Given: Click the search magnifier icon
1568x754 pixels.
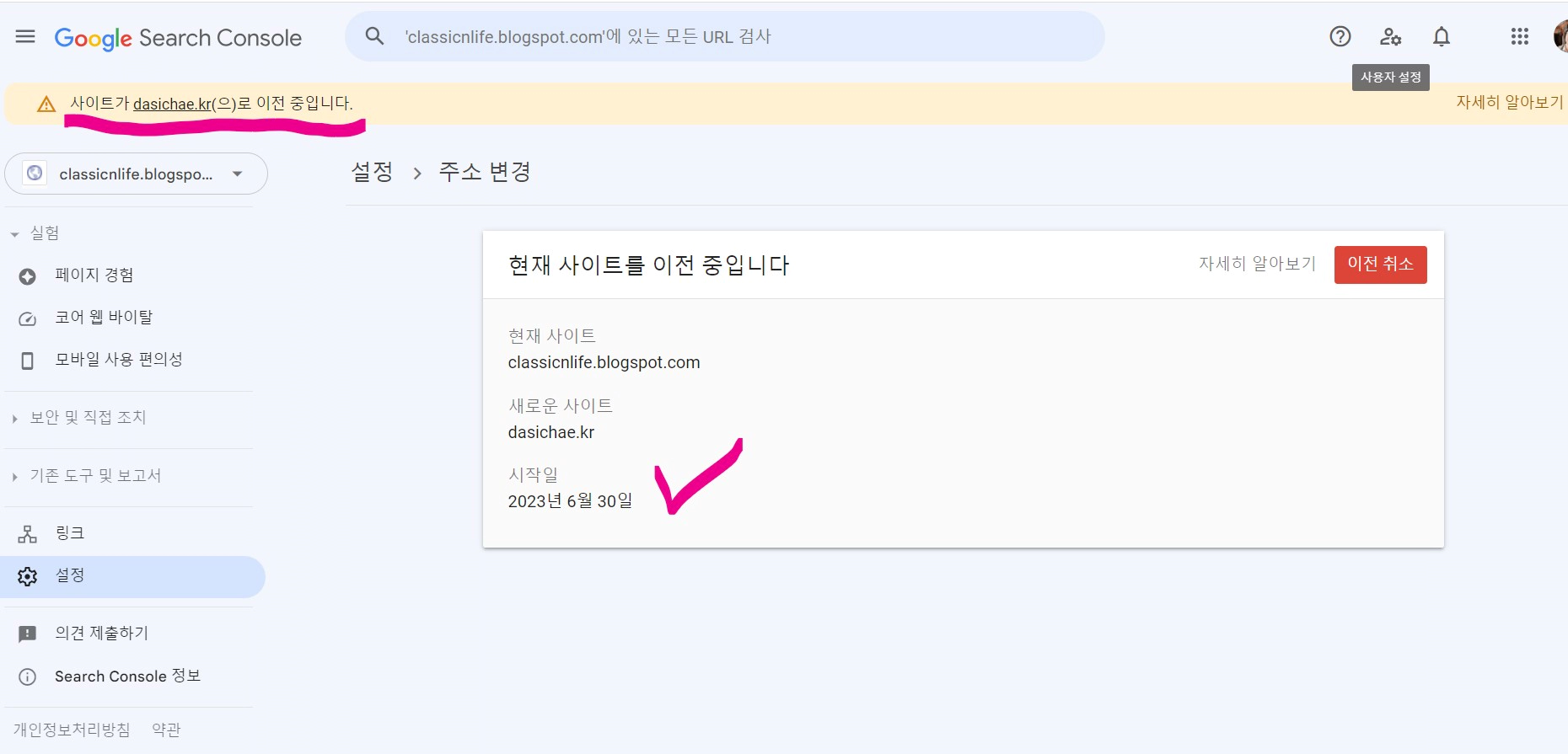Looking at the screenshot, I should tap(374, 36).
